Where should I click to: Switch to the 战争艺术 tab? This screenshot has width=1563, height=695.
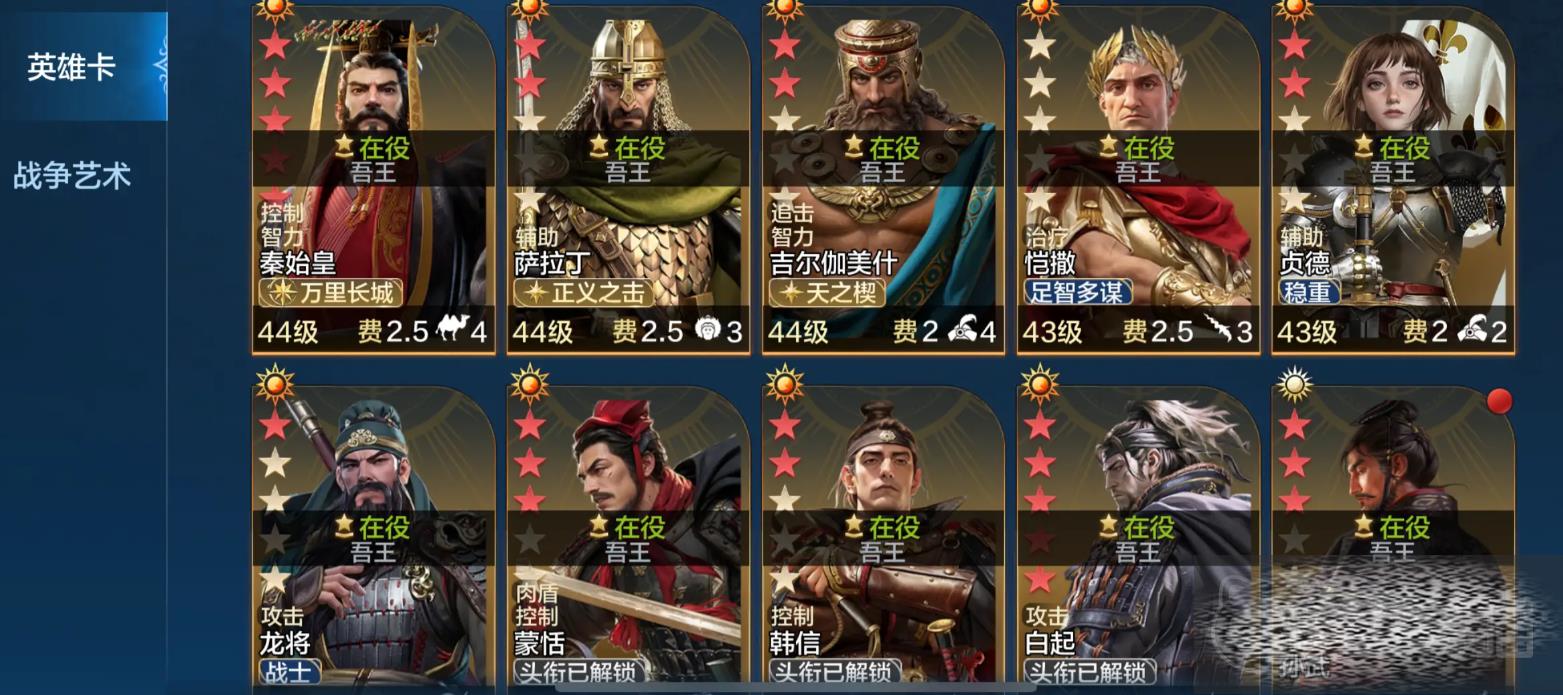(x=72, y=176)
